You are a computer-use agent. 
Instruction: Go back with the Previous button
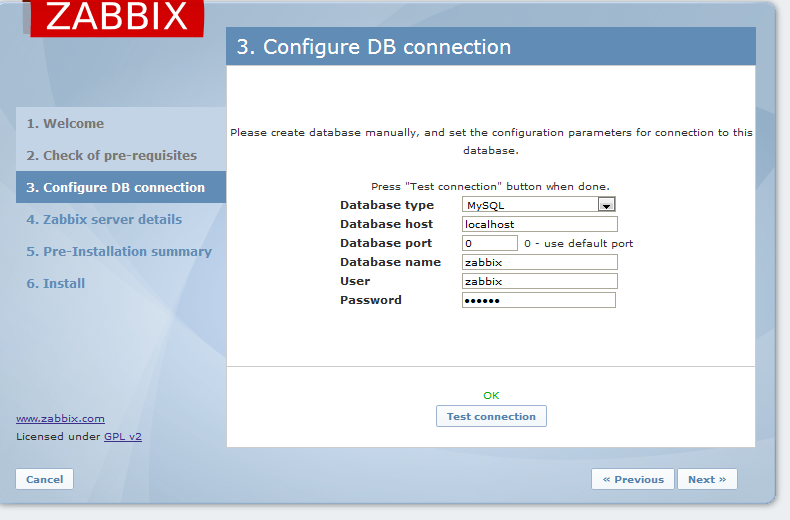tap(633, 480)
